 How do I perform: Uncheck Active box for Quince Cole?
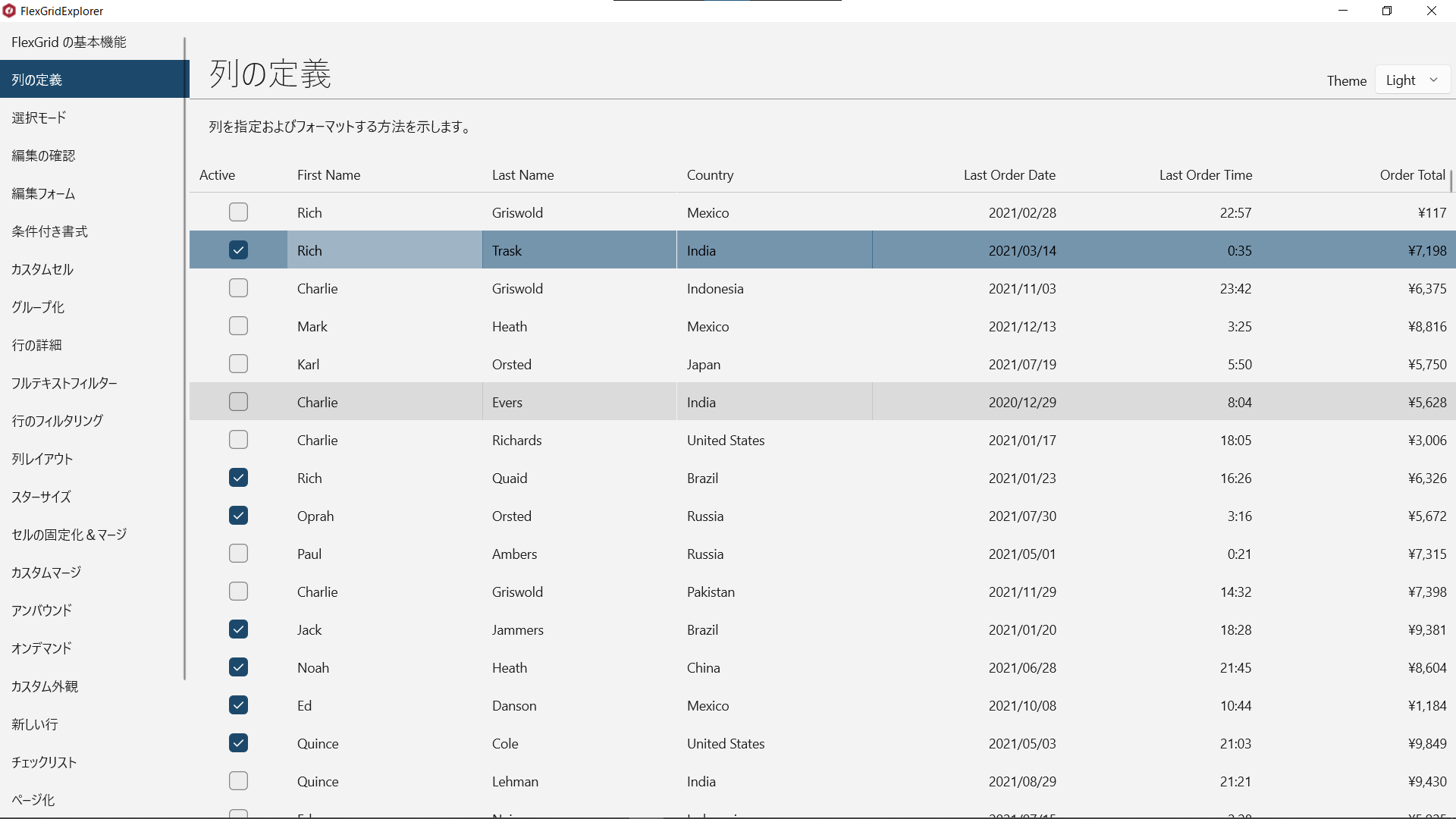[238, 743]
